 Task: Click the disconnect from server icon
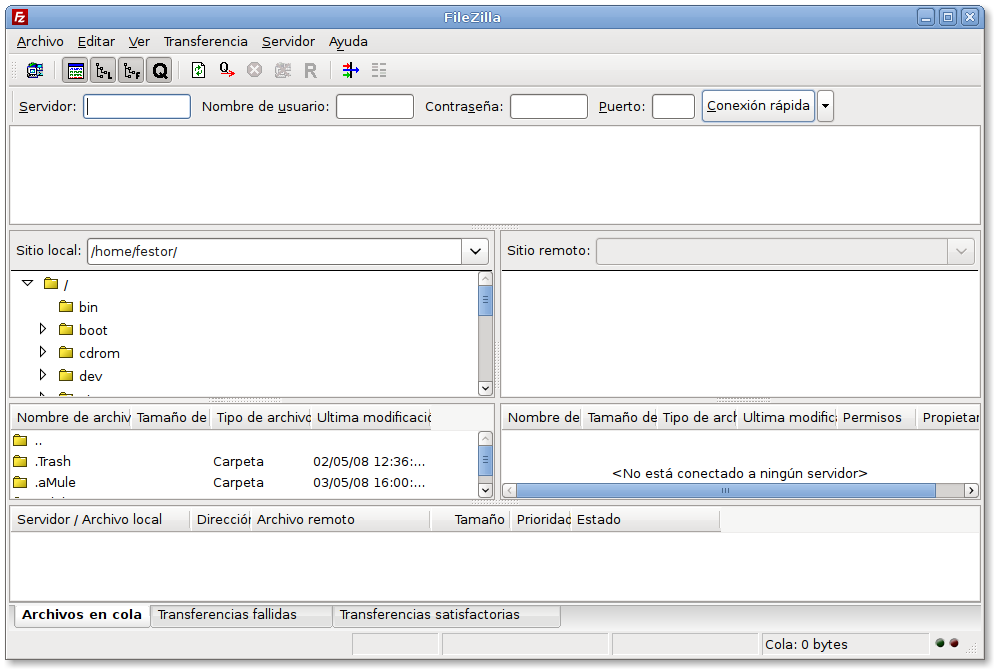point(283,70)
